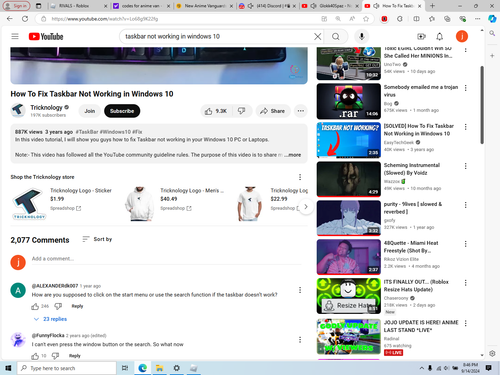Open File Explorer from taskbar
The image size is (500, 375).
160,368
